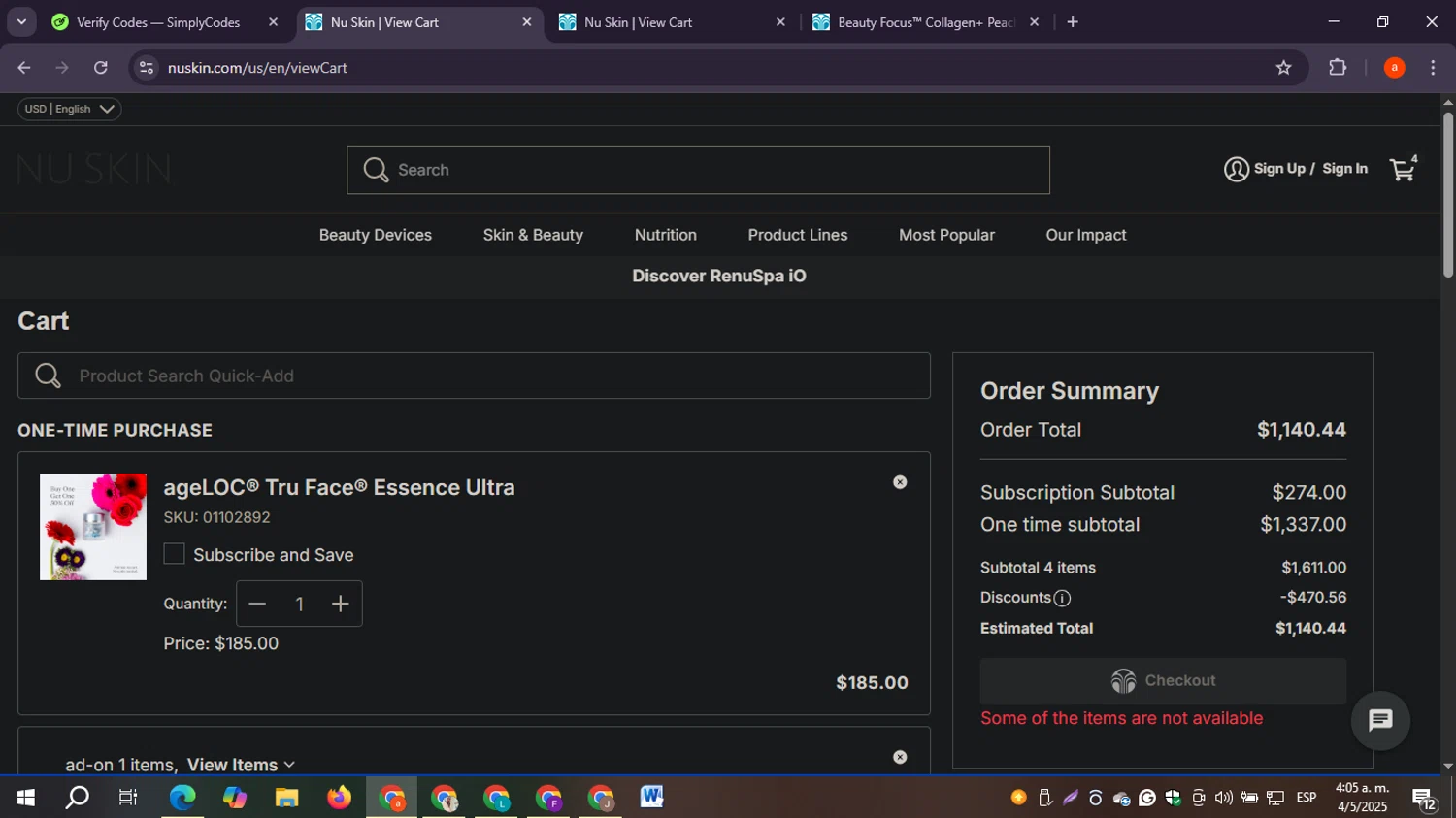The height and width of the screenshot is (818, 1456).
Task: Open Chrome three-dot menu
Action: (1433, 67)
